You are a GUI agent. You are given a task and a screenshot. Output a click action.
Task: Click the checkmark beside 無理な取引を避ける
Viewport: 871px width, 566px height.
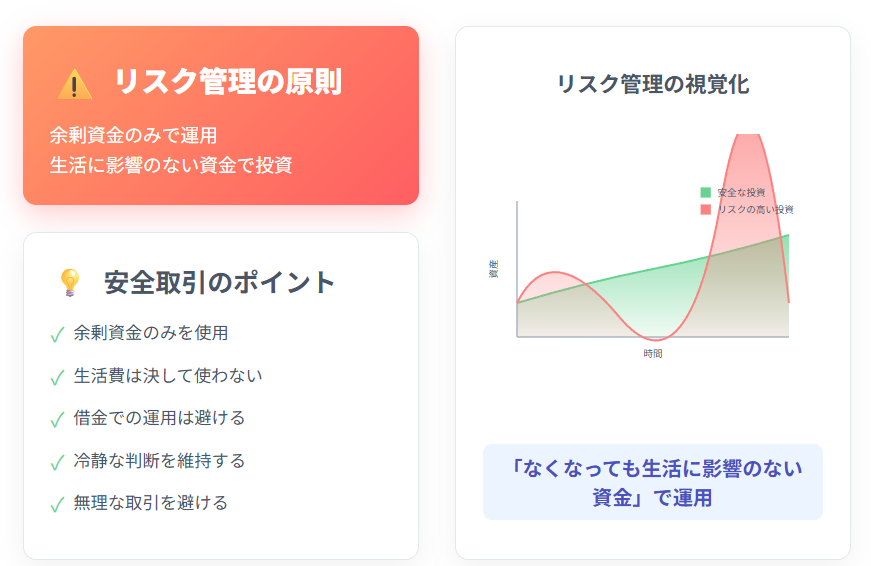click(57, 504)
